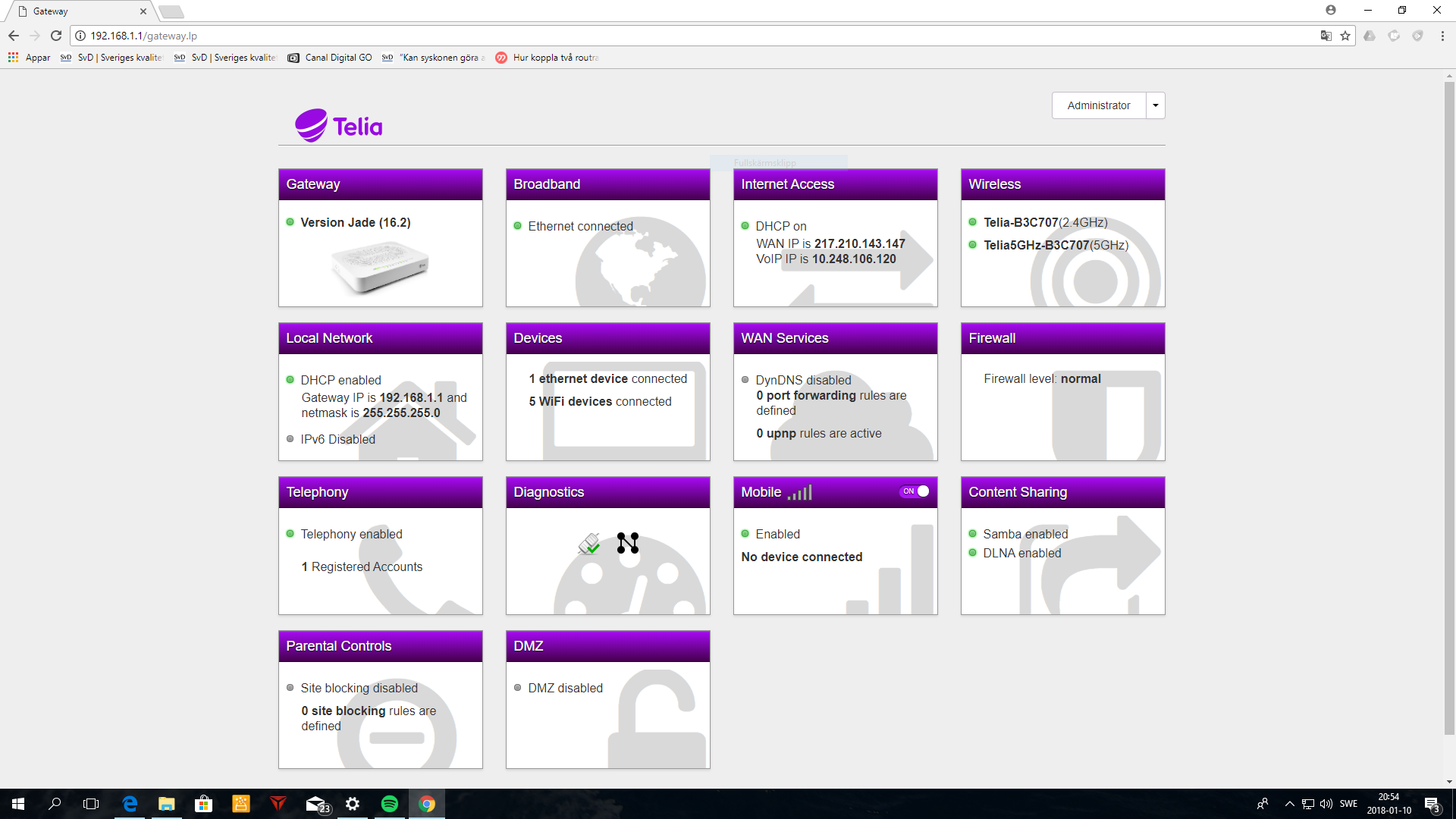Reload the page with refresh icon
The image size is (1456, 819).
[56, 36]
